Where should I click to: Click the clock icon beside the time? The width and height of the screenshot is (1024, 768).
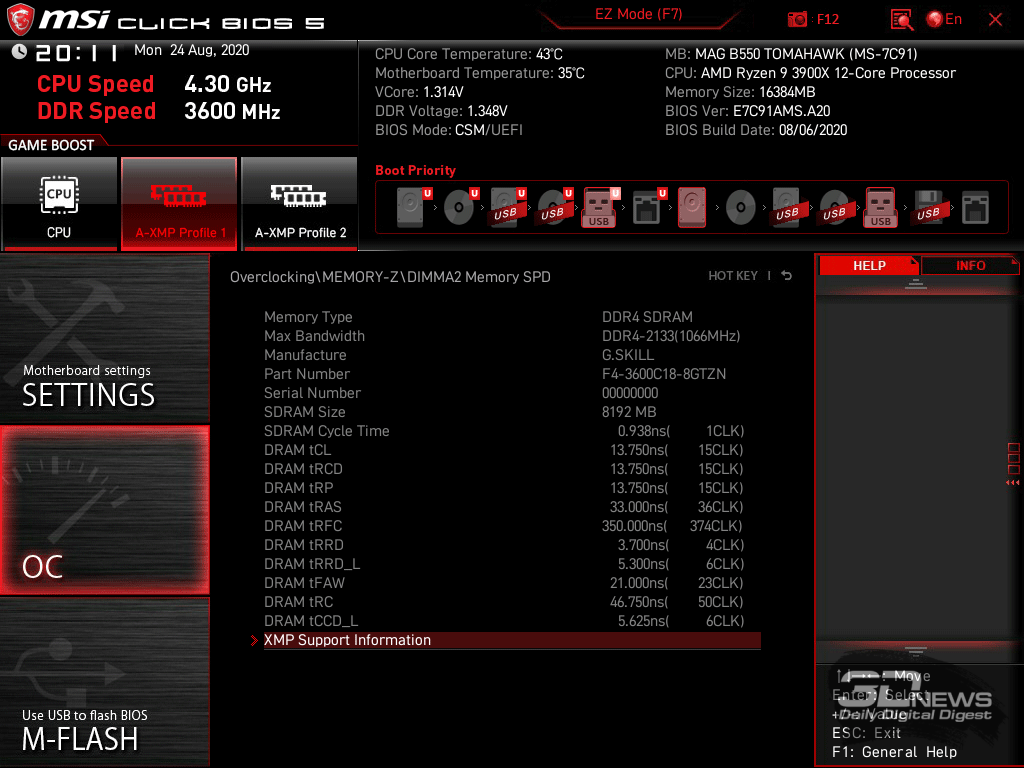coord(19,52)
